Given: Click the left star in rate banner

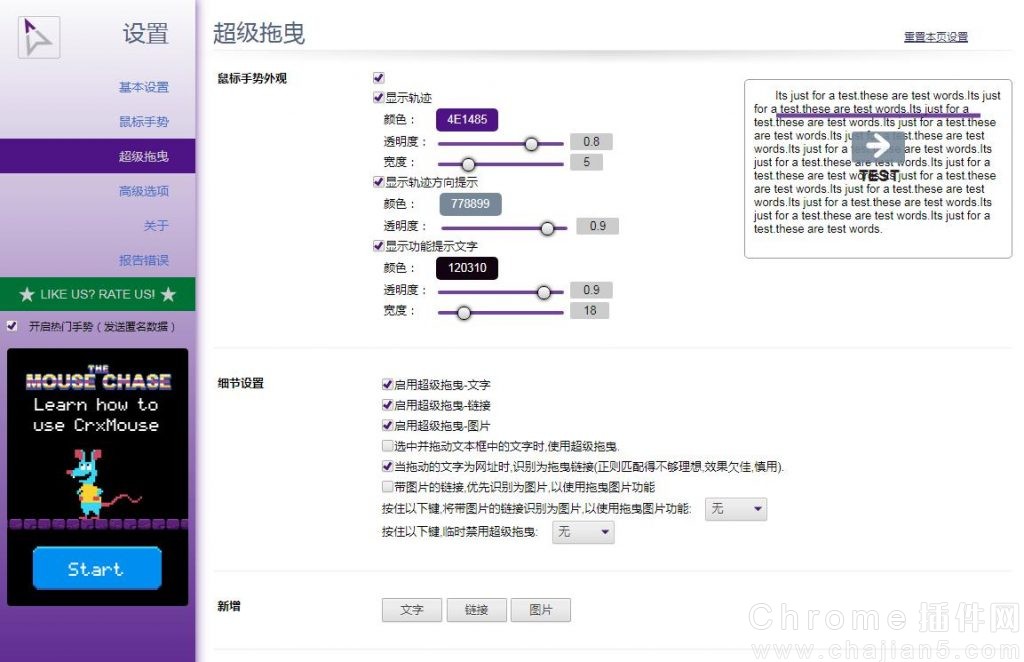Looking at the screenshot, I should (x=26, y=294).
